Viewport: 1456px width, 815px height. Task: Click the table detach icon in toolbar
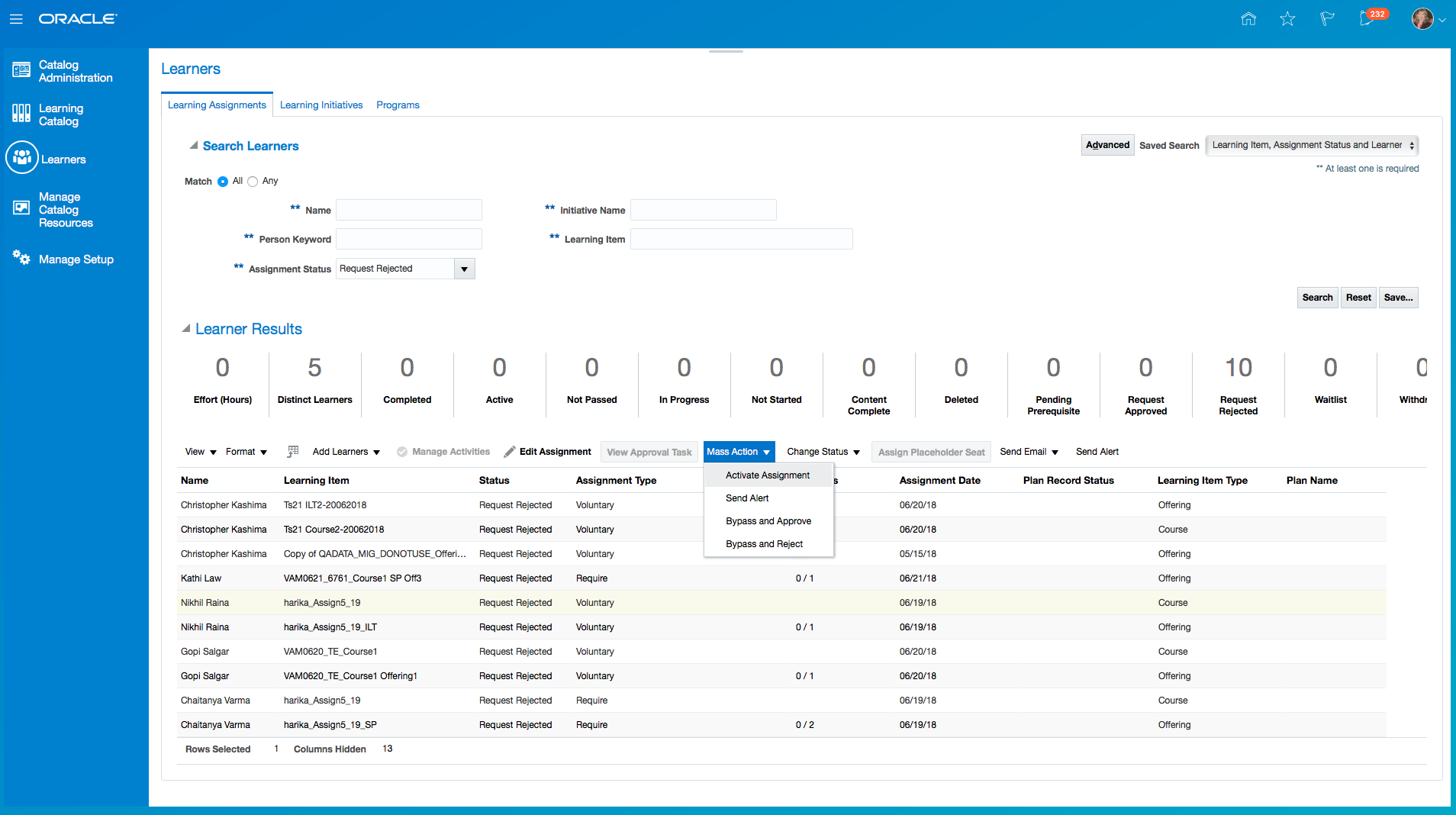293,452
